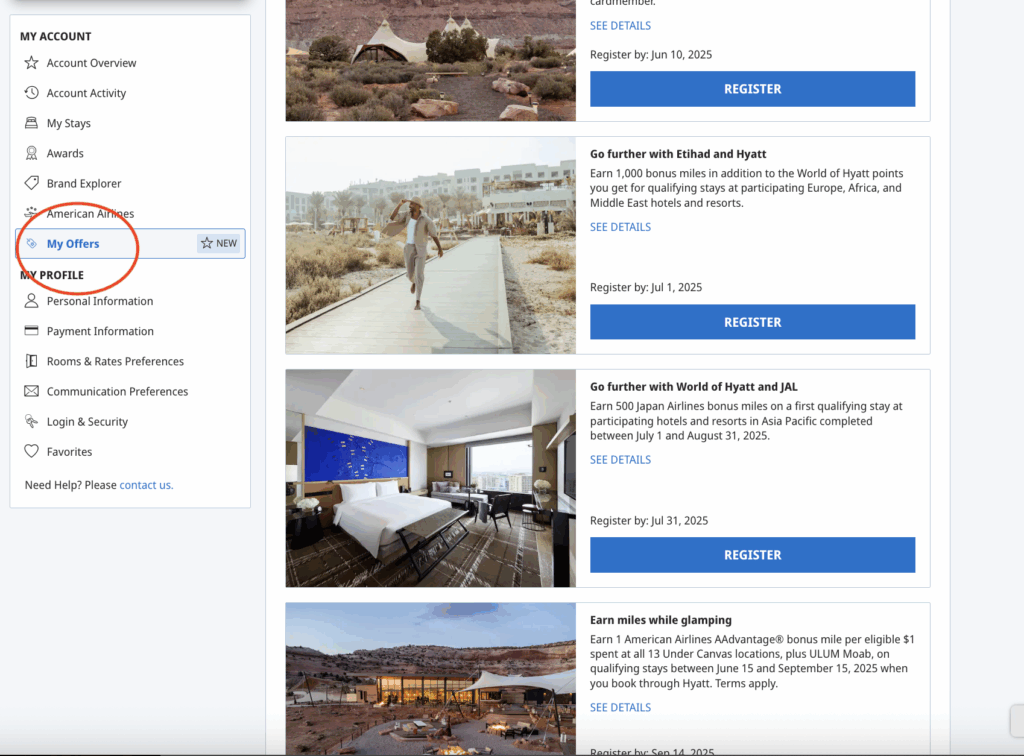Click the Account Overview star icon
This screenshot has height=756, width=1024.
[x=31, y=63]
